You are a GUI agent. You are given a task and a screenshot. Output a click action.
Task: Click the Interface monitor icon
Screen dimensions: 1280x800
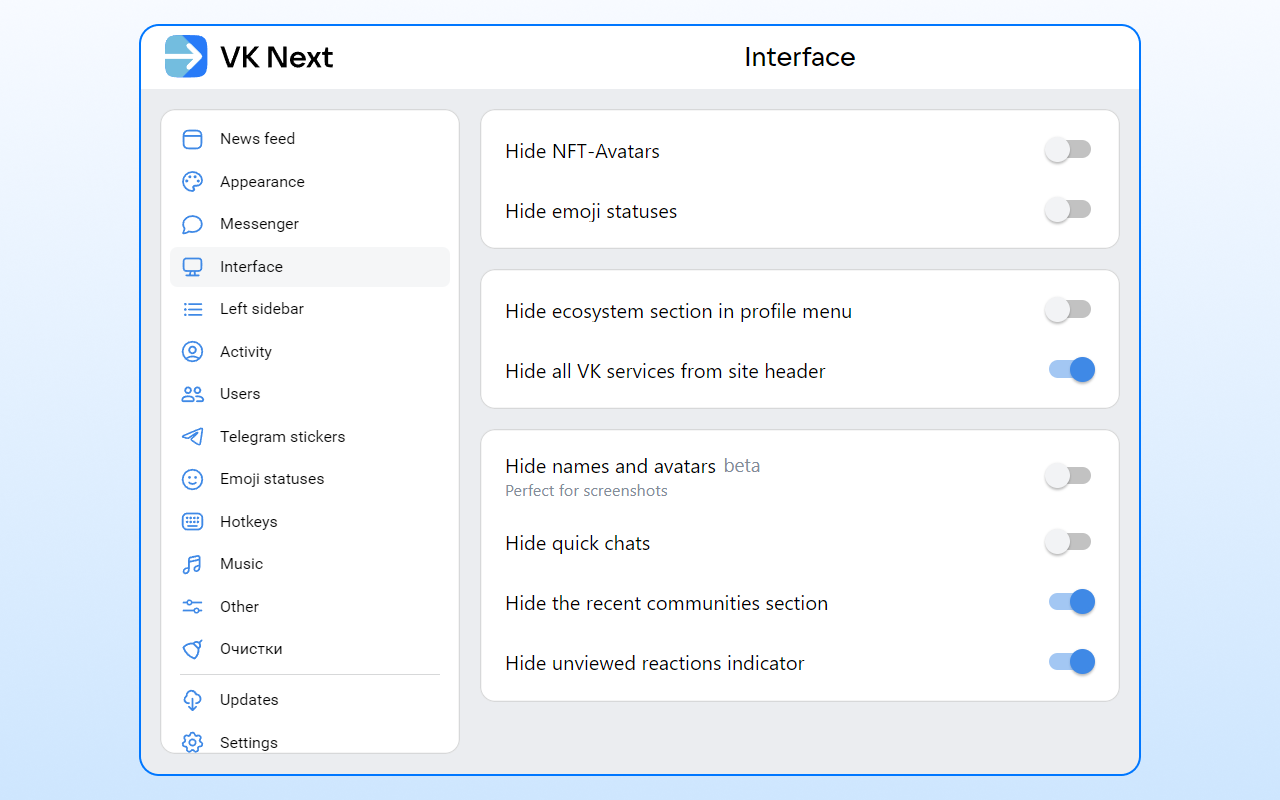[x=192, y=266]
